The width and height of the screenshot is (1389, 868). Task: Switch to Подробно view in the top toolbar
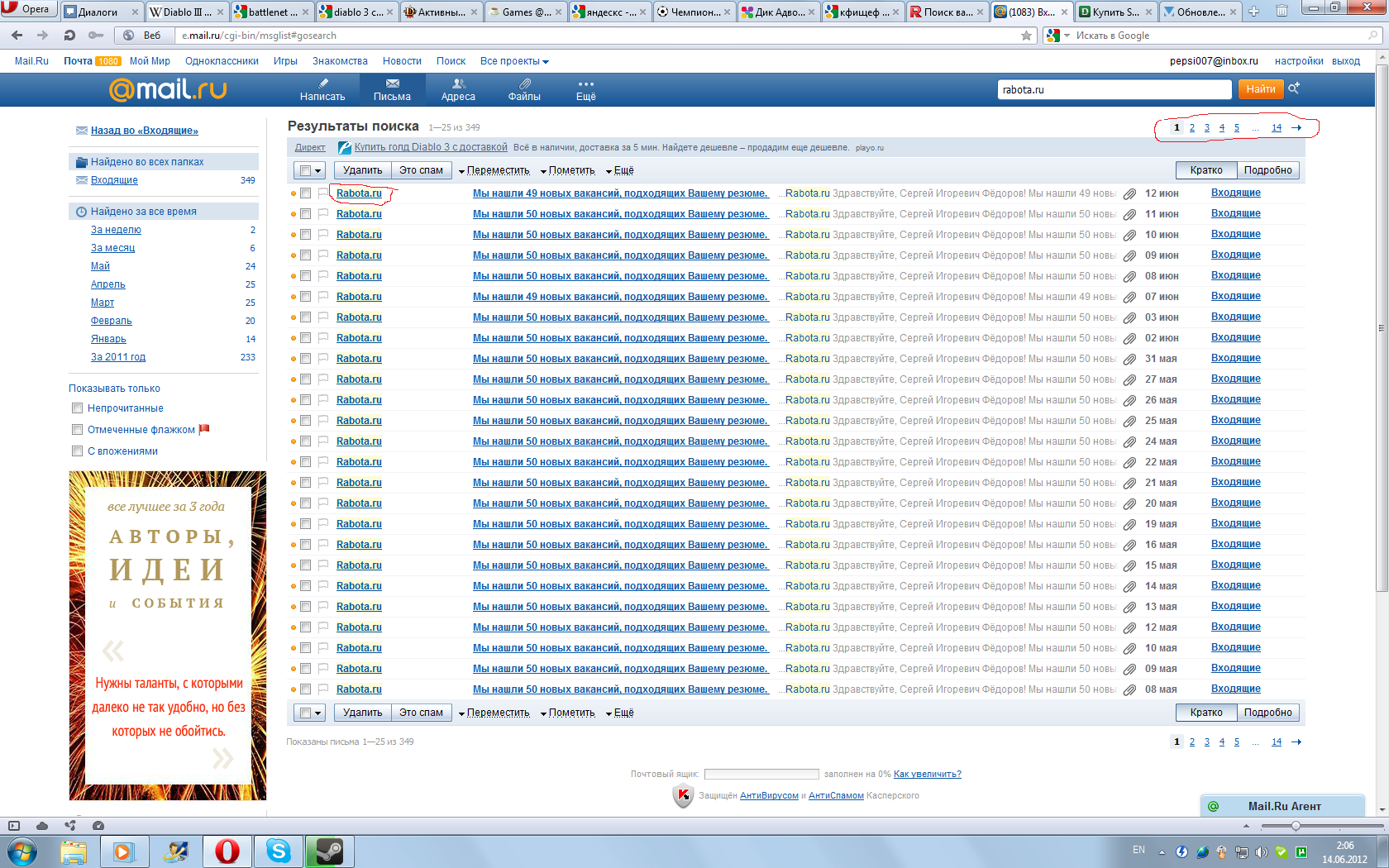pyautogui.click(x=1267, y=170)
